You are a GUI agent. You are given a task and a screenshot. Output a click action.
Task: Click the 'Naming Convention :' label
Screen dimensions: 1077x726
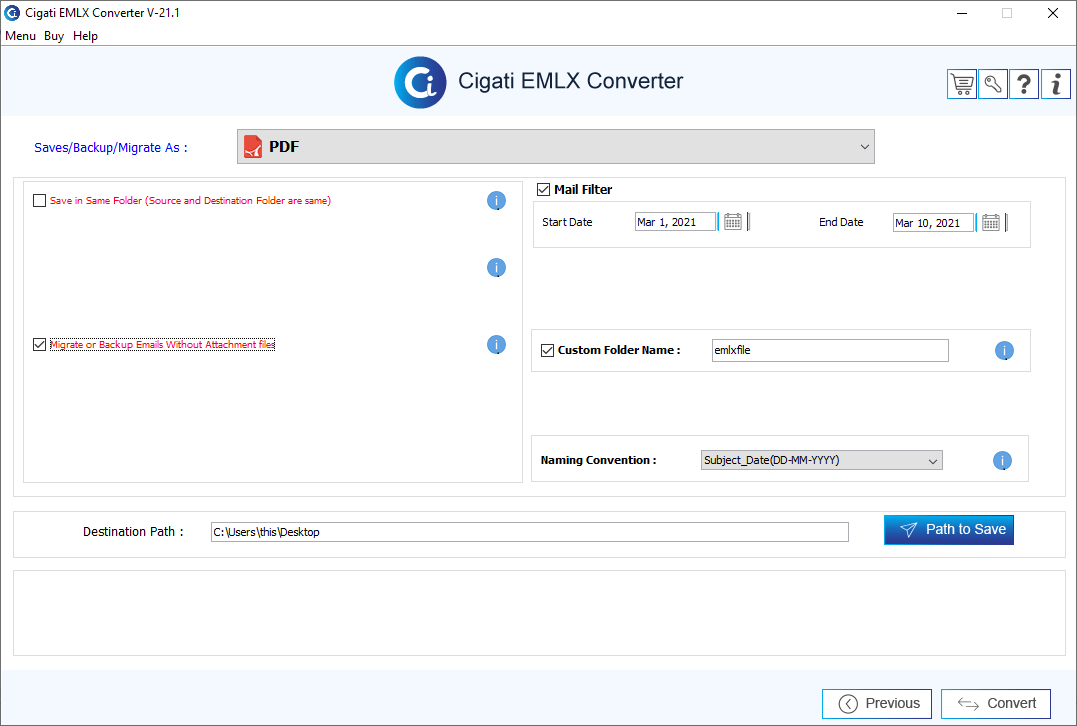[598, 460]
